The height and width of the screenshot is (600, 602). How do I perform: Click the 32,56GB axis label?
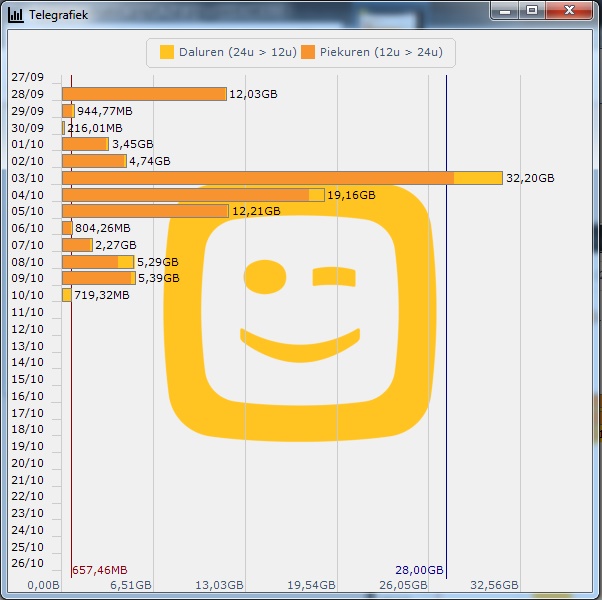point(494,585)
